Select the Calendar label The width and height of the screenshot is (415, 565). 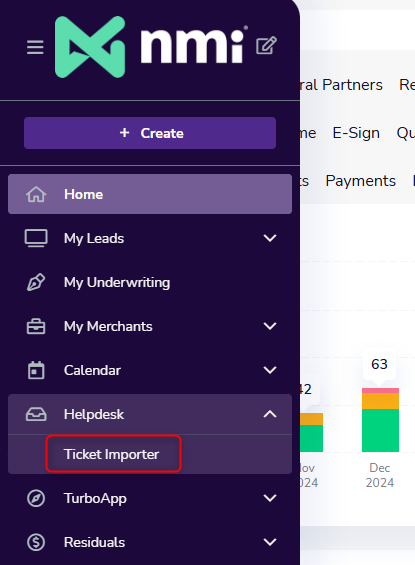pyautogui.click(x=92, y=370)
